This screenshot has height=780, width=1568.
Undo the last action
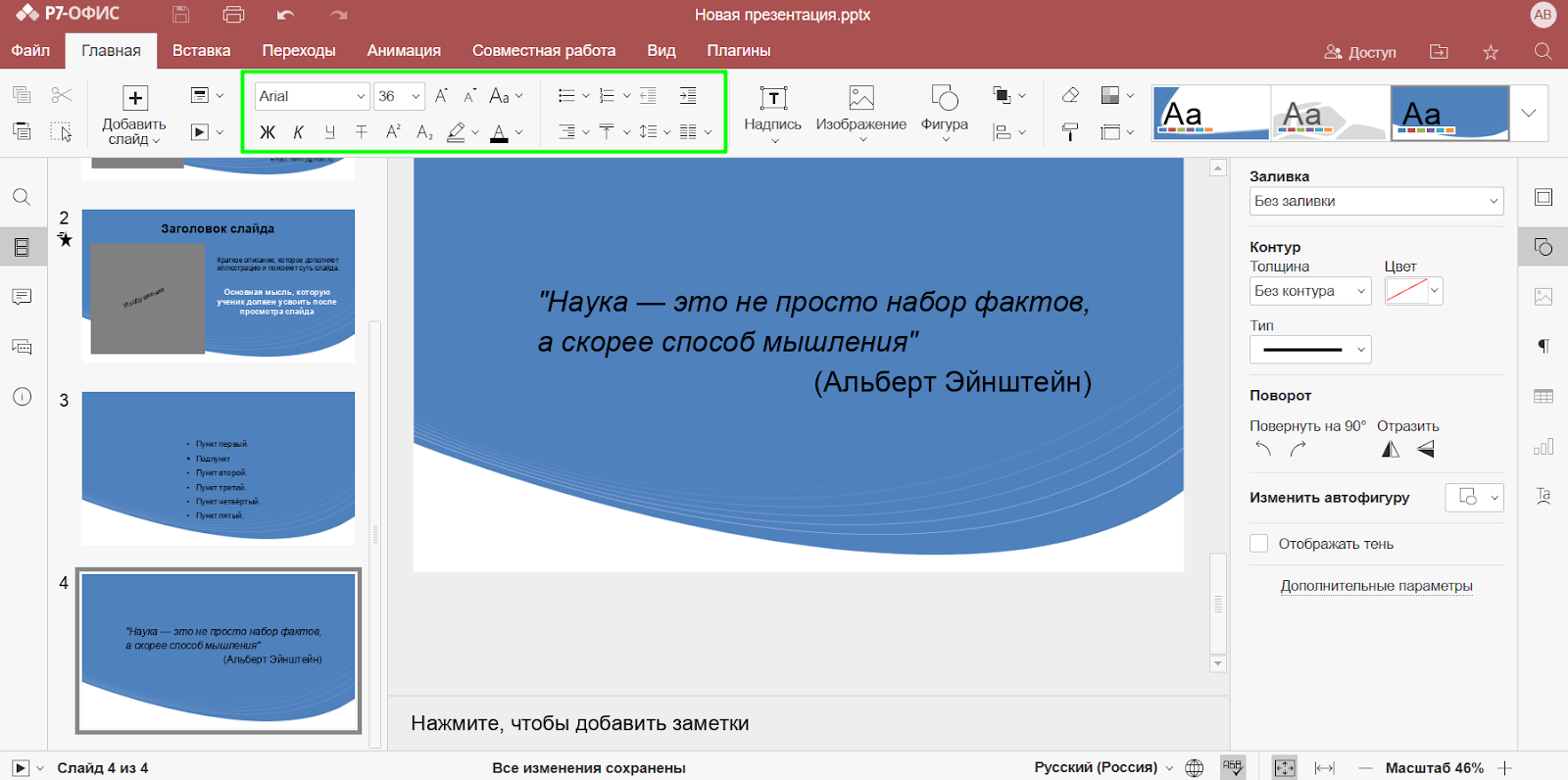(x=285, y=15)
